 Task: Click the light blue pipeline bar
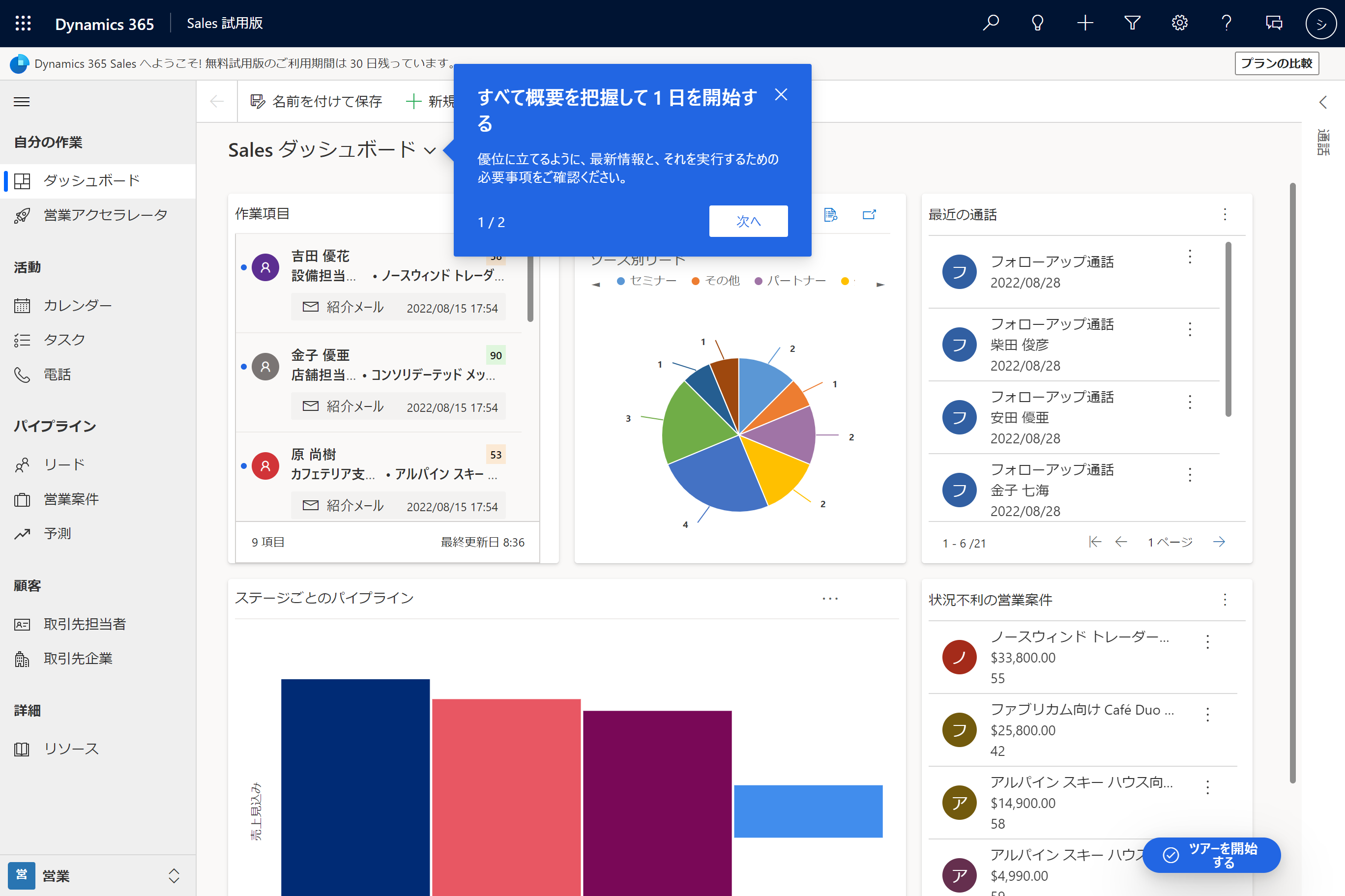(808, 811)
